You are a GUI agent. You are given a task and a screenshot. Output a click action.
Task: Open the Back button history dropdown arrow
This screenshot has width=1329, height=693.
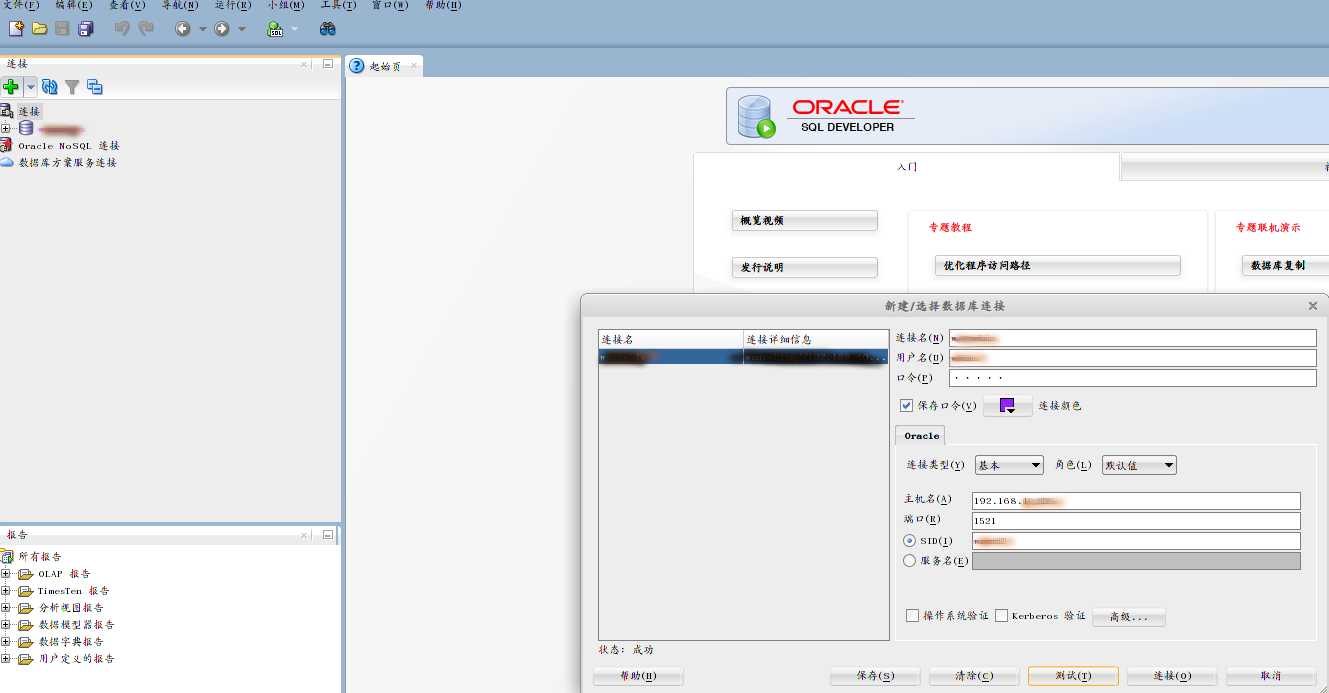(x=202, y=29)
